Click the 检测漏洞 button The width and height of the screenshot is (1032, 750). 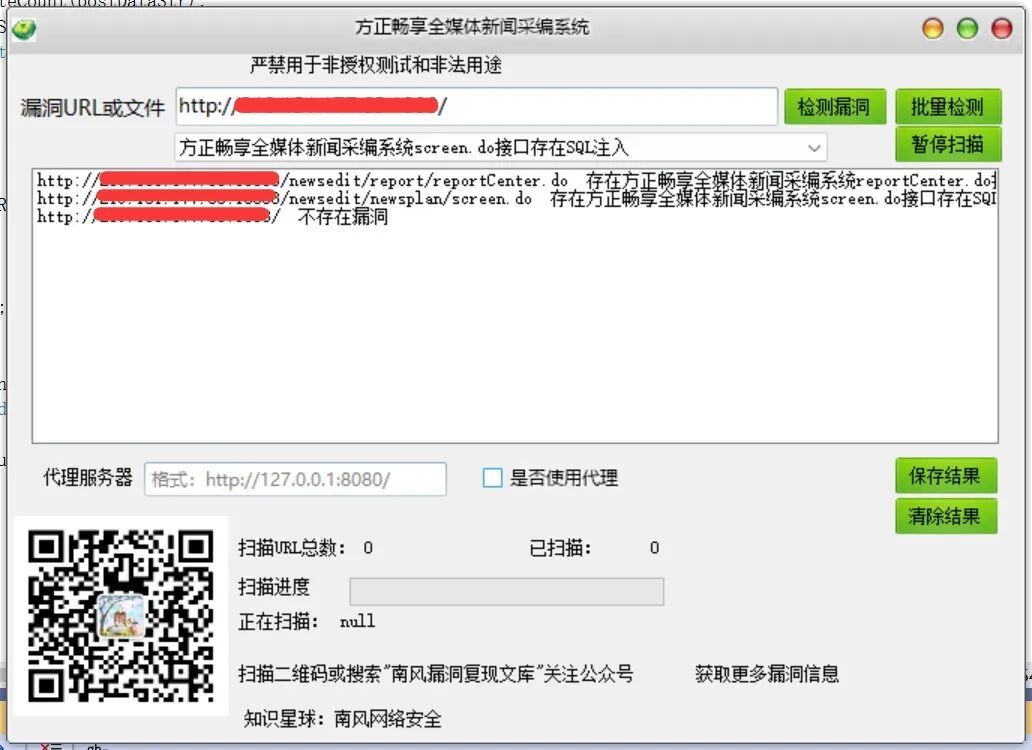[x=834, y=107]
